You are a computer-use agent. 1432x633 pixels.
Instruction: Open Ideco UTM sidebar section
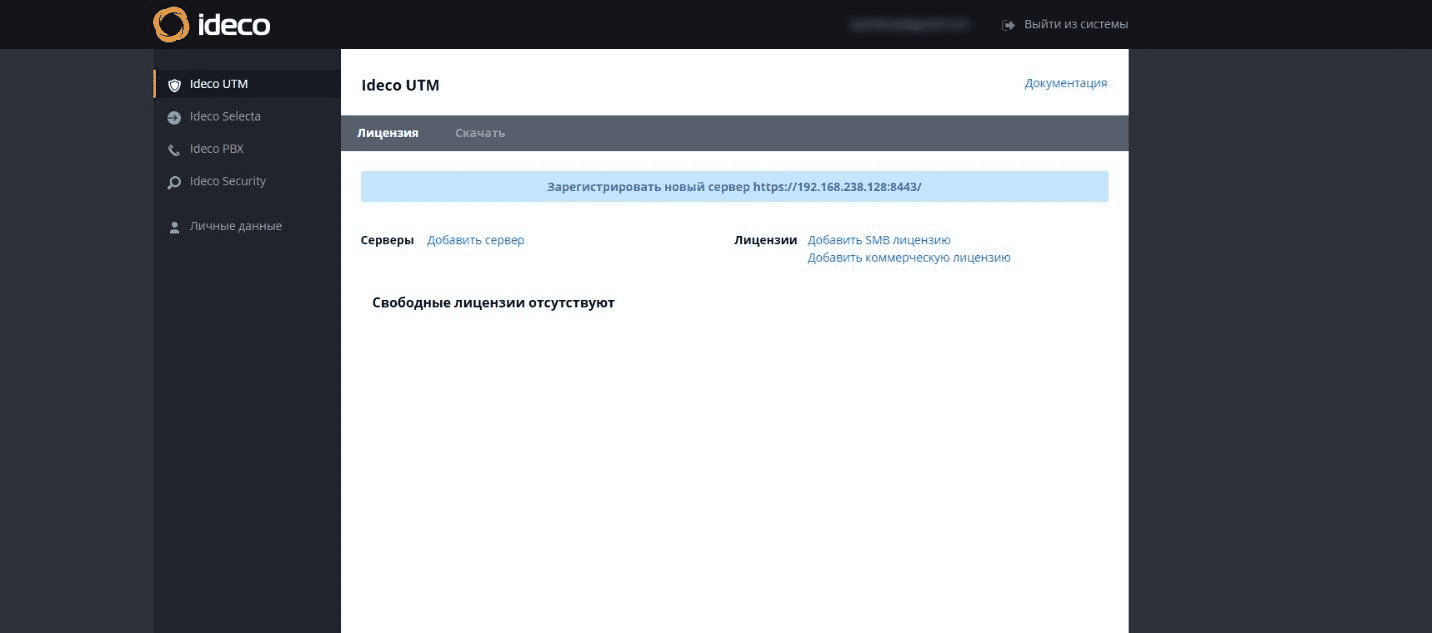point(247,84)
